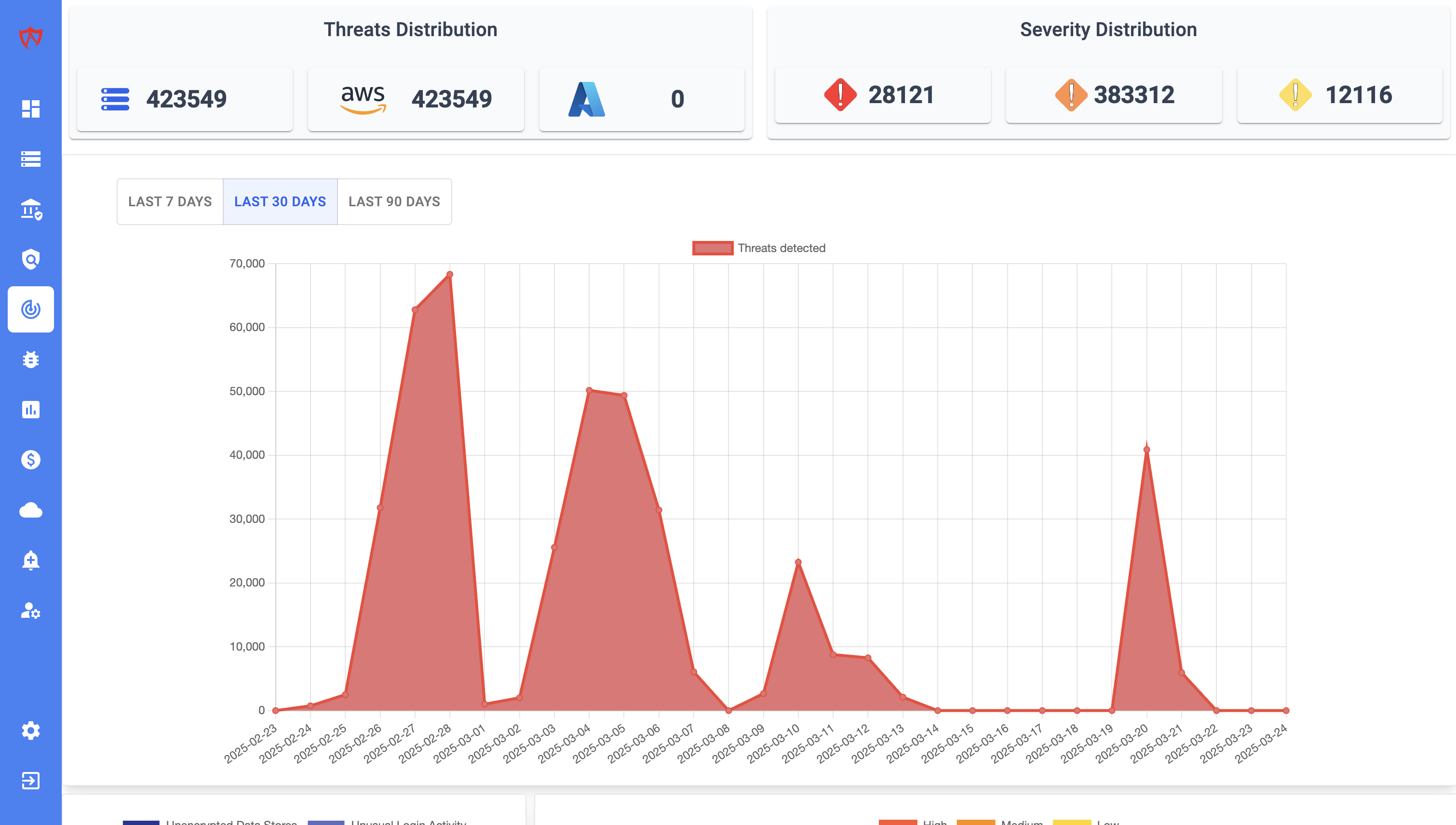This screenshot has height=825, width=1456.
Task: Open the dashboard grid icon in sidebar
Action: click(x=30, y=109)
